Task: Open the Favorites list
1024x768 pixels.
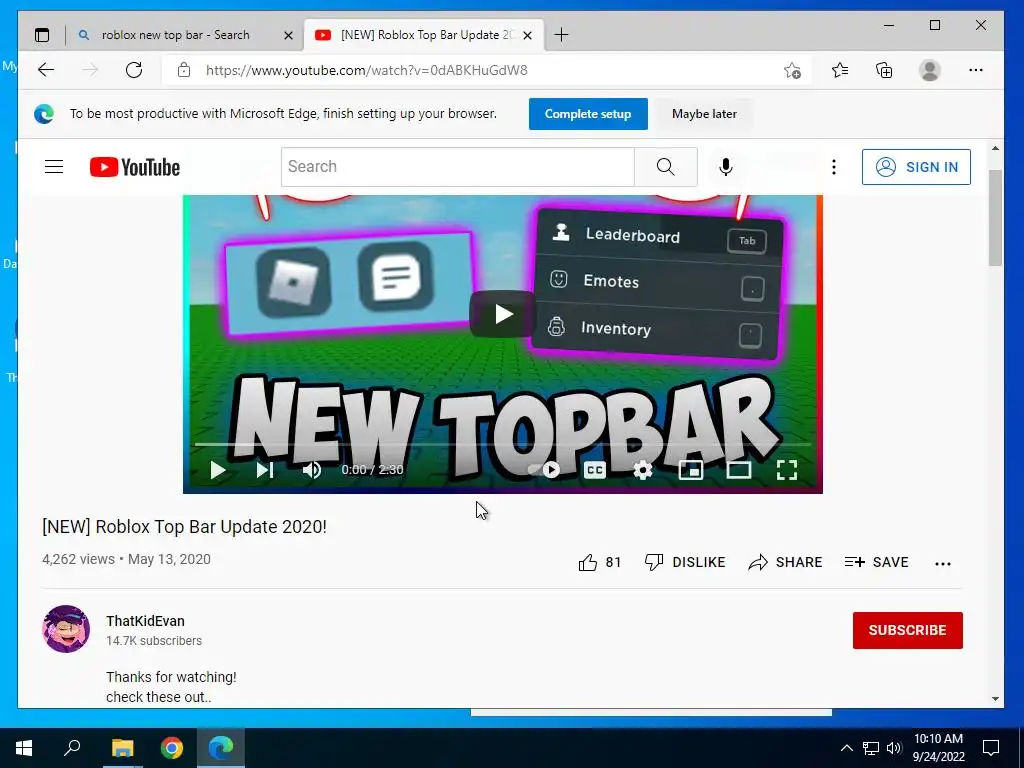Action: (x=840, y=70)
